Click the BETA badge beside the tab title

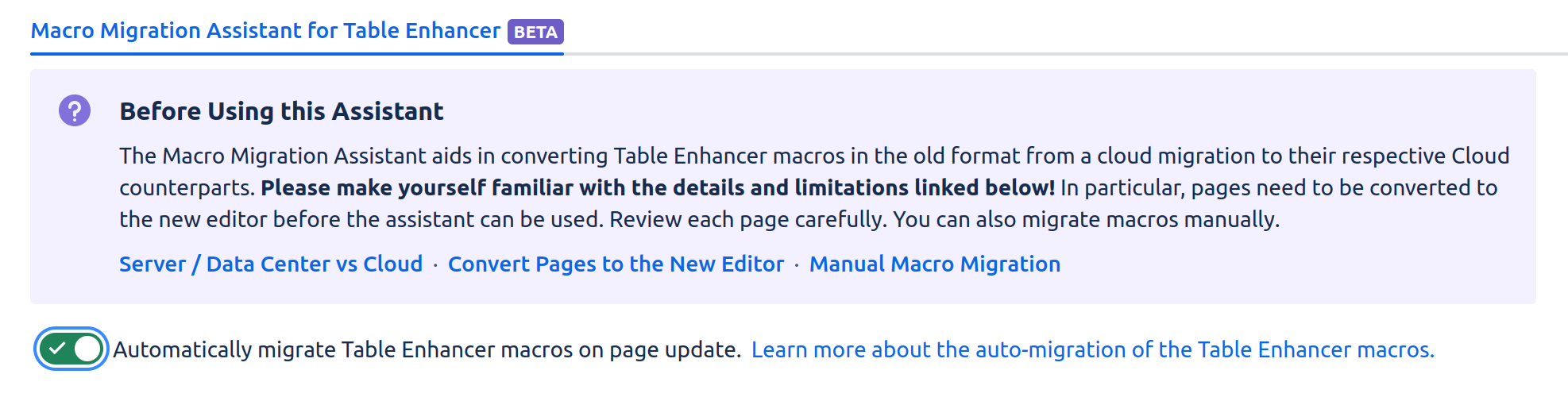pyautogui.click(x=535, y=32)
